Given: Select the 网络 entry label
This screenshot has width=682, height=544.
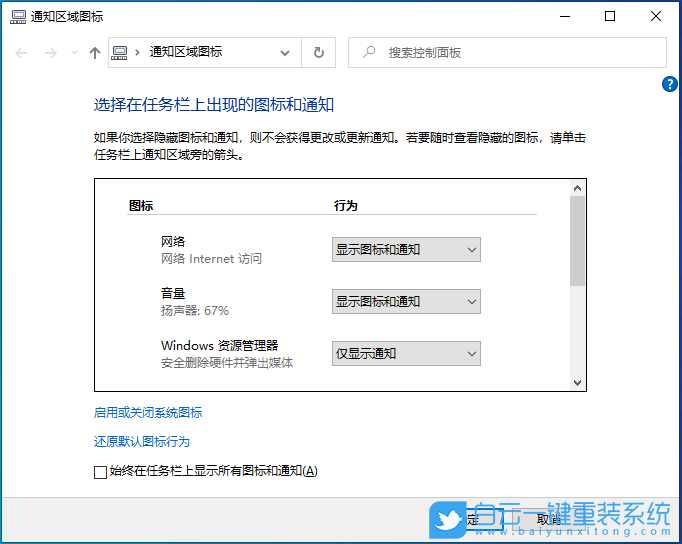Looking at the screenshot, I should 173,241.
